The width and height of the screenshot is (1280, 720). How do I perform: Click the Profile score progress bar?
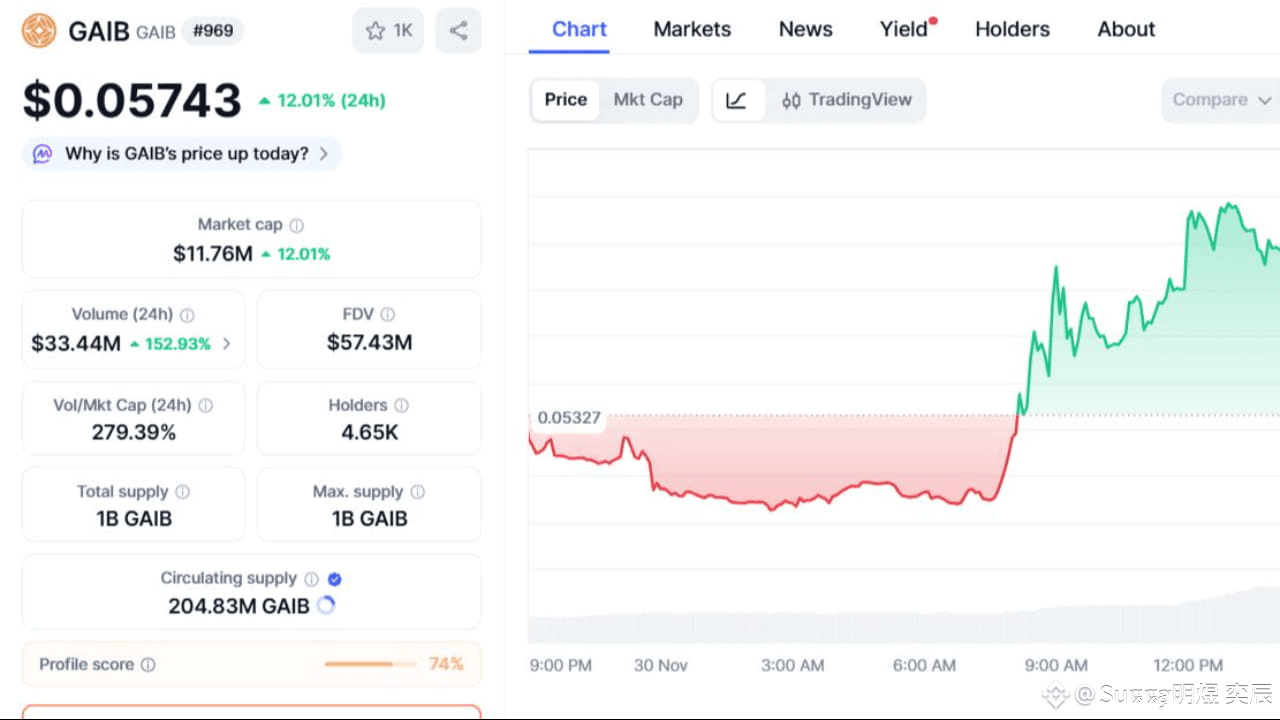(370, 664)
